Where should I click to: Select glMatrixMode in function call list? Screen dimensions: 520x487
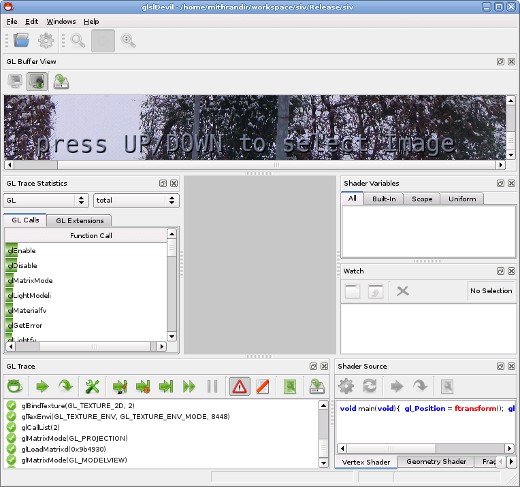tap(86, 280)
